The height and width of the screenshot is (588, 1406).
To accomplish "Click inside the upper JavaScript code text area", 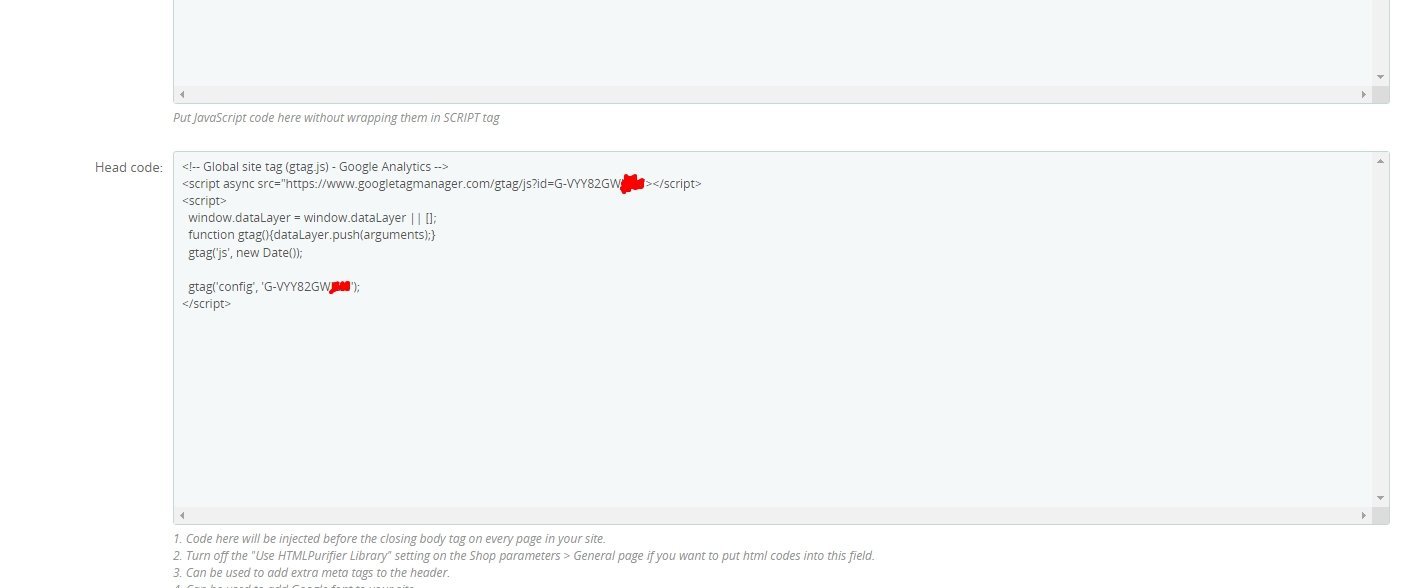I will coord(773,42).
